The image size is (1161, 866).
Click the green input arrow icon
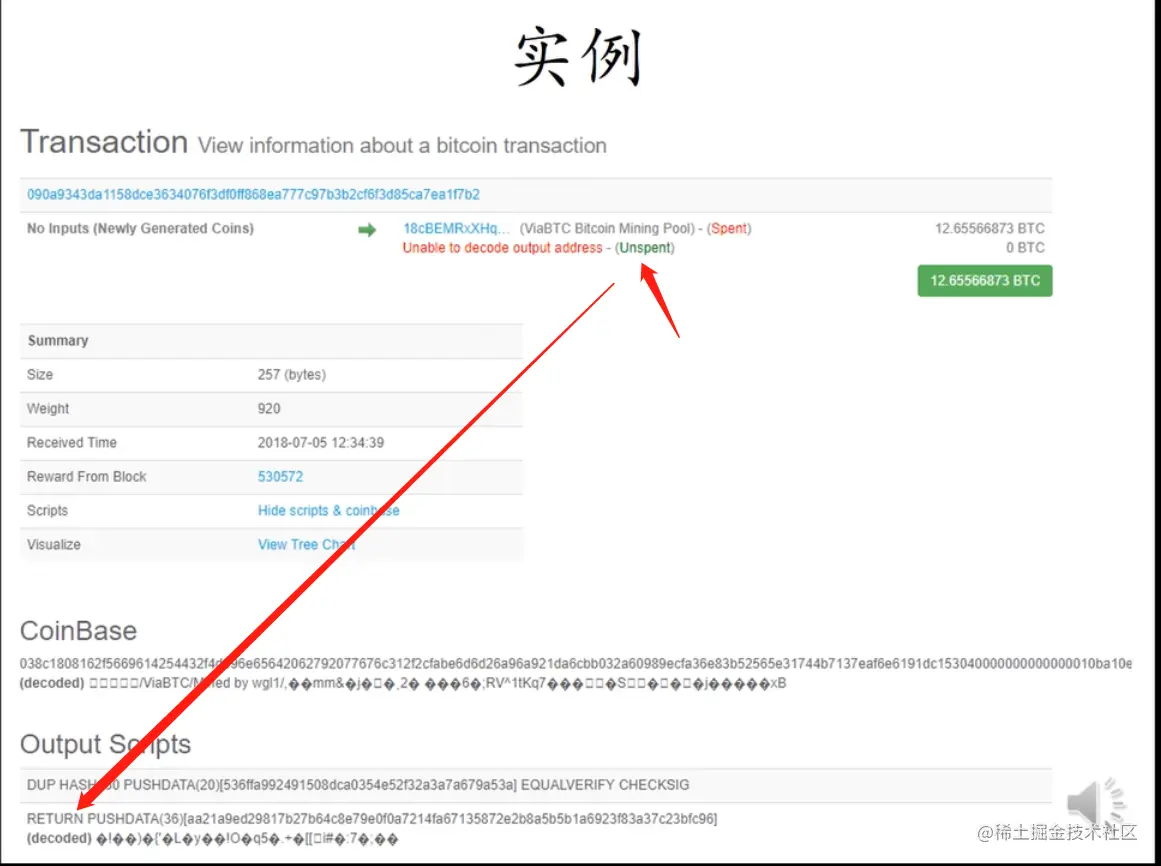tap(369, 228)
